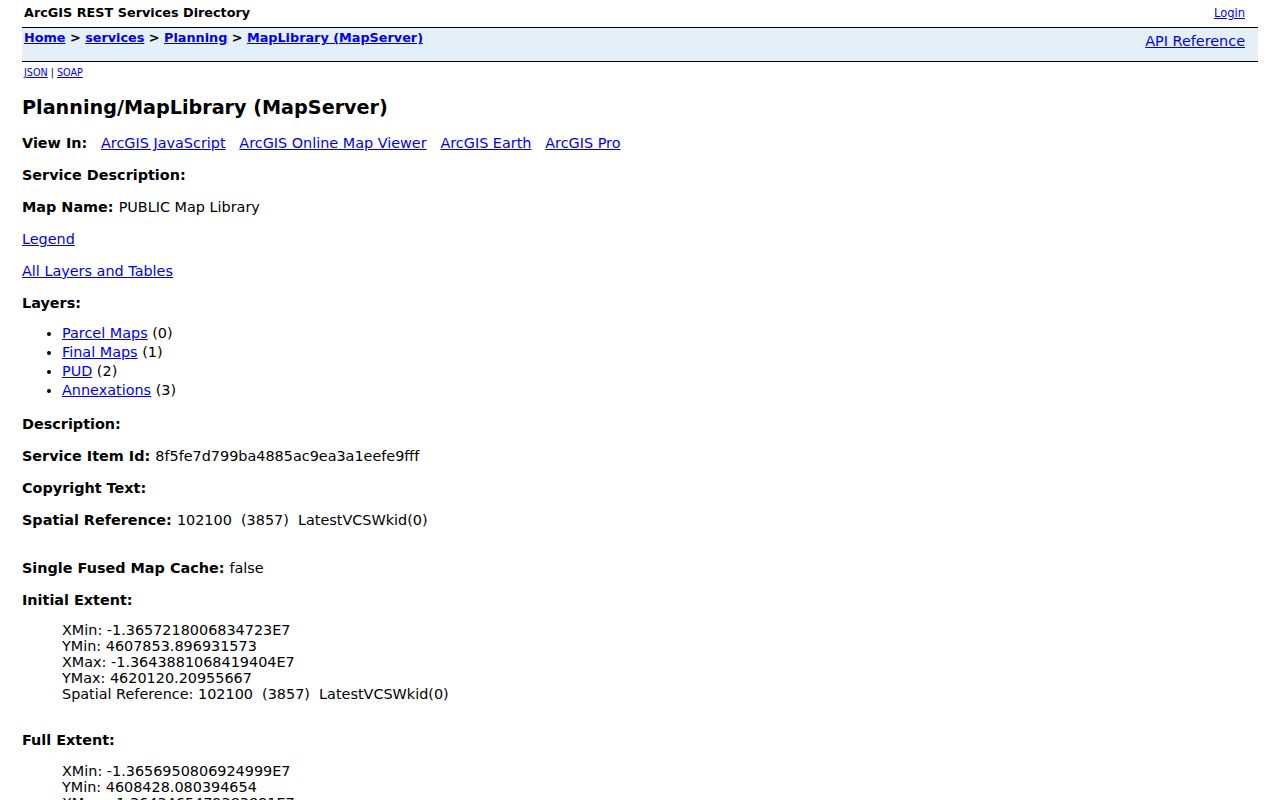Click Initial Extent XMax value -1.3643881068419404E7
Screen dimensions: 1280x800
202,662
